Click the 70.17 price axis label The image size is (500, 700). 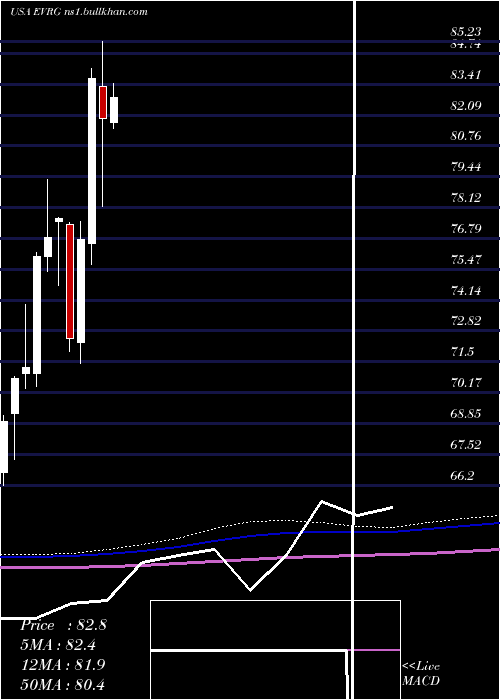click(x=466, y=383)
